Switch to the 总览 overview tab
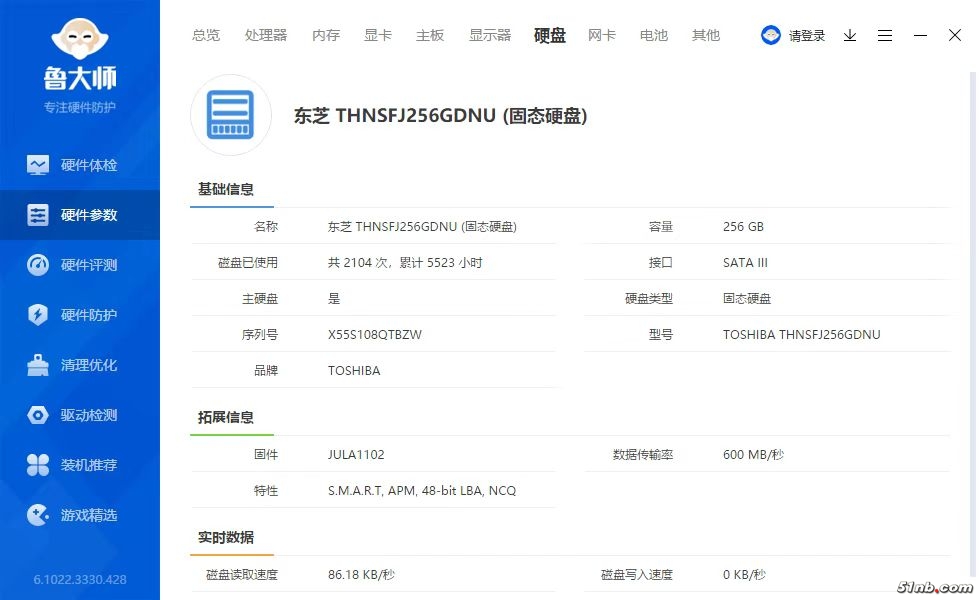The image size is (980, 600). (206, 35)
